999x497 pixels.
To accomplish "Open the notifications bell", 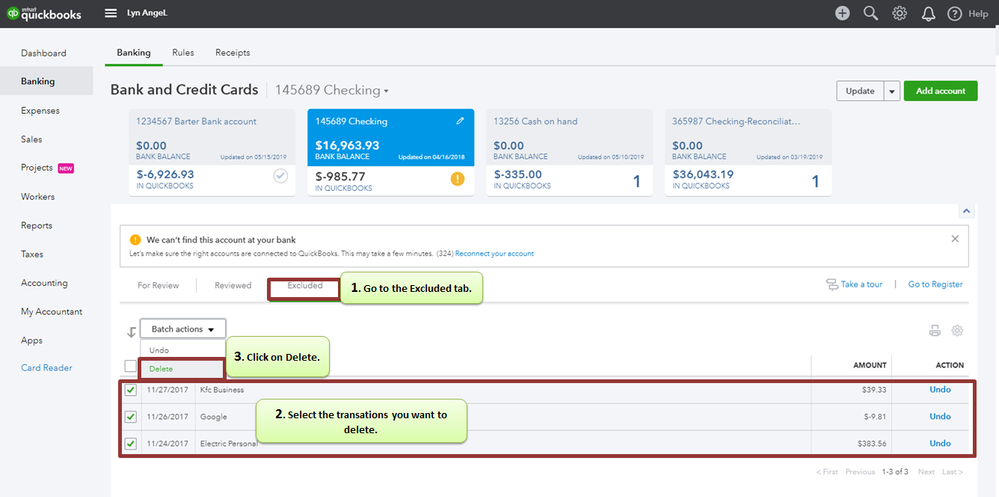I will tap(928, 13).
